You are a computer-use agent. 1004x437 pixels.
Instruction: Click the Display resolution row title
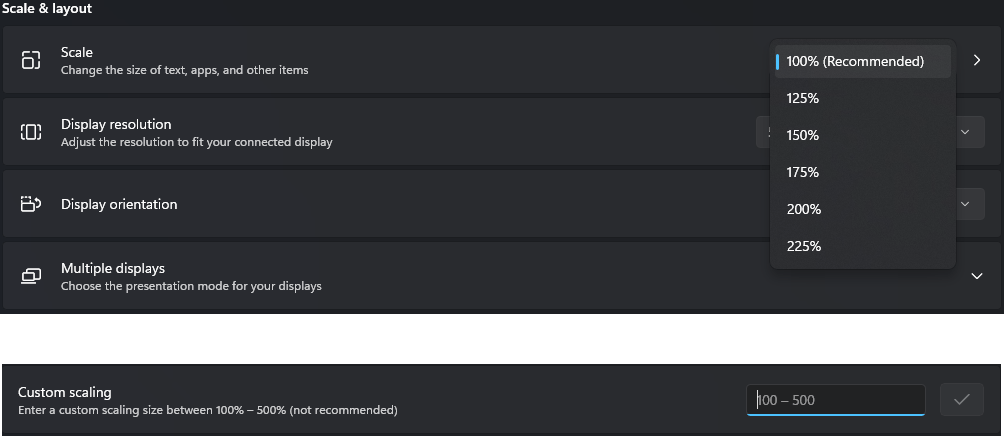pyautogui.click(x=116, y=124)
